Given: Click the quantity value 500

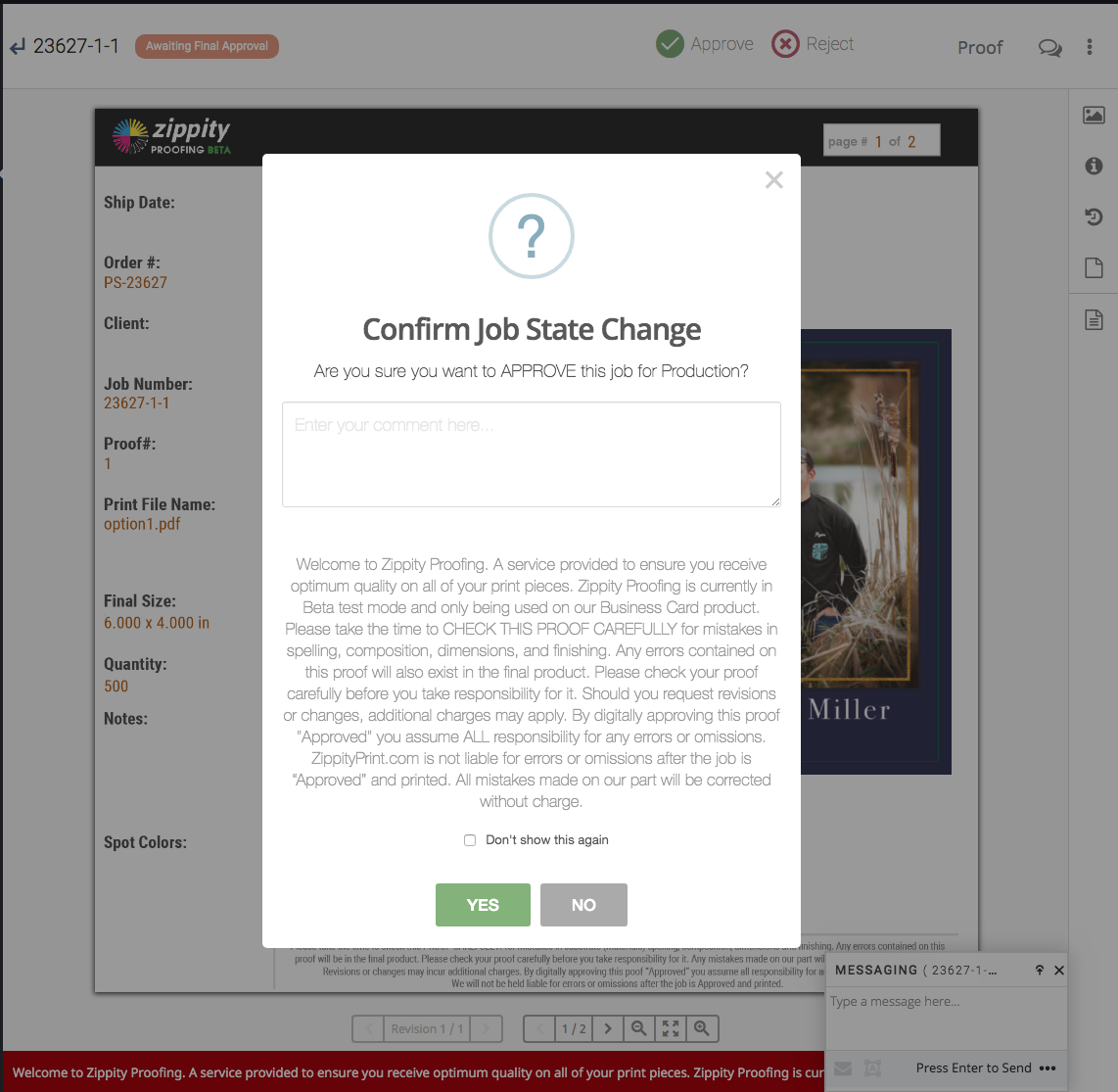Looking at the screenshot, I should [x=116, y=687].
